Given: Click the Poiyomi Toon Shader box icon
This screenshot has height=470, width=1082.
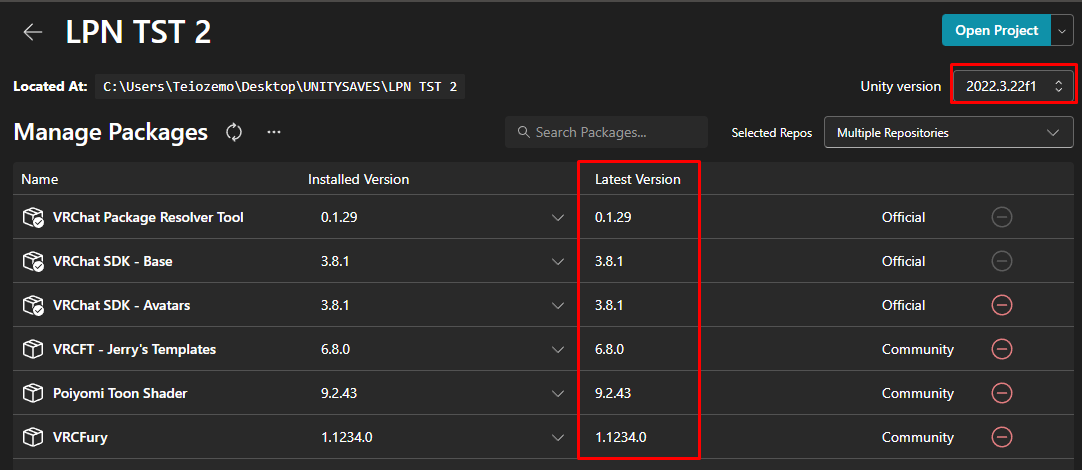Looking at the screenshot, I should (32, 393).
